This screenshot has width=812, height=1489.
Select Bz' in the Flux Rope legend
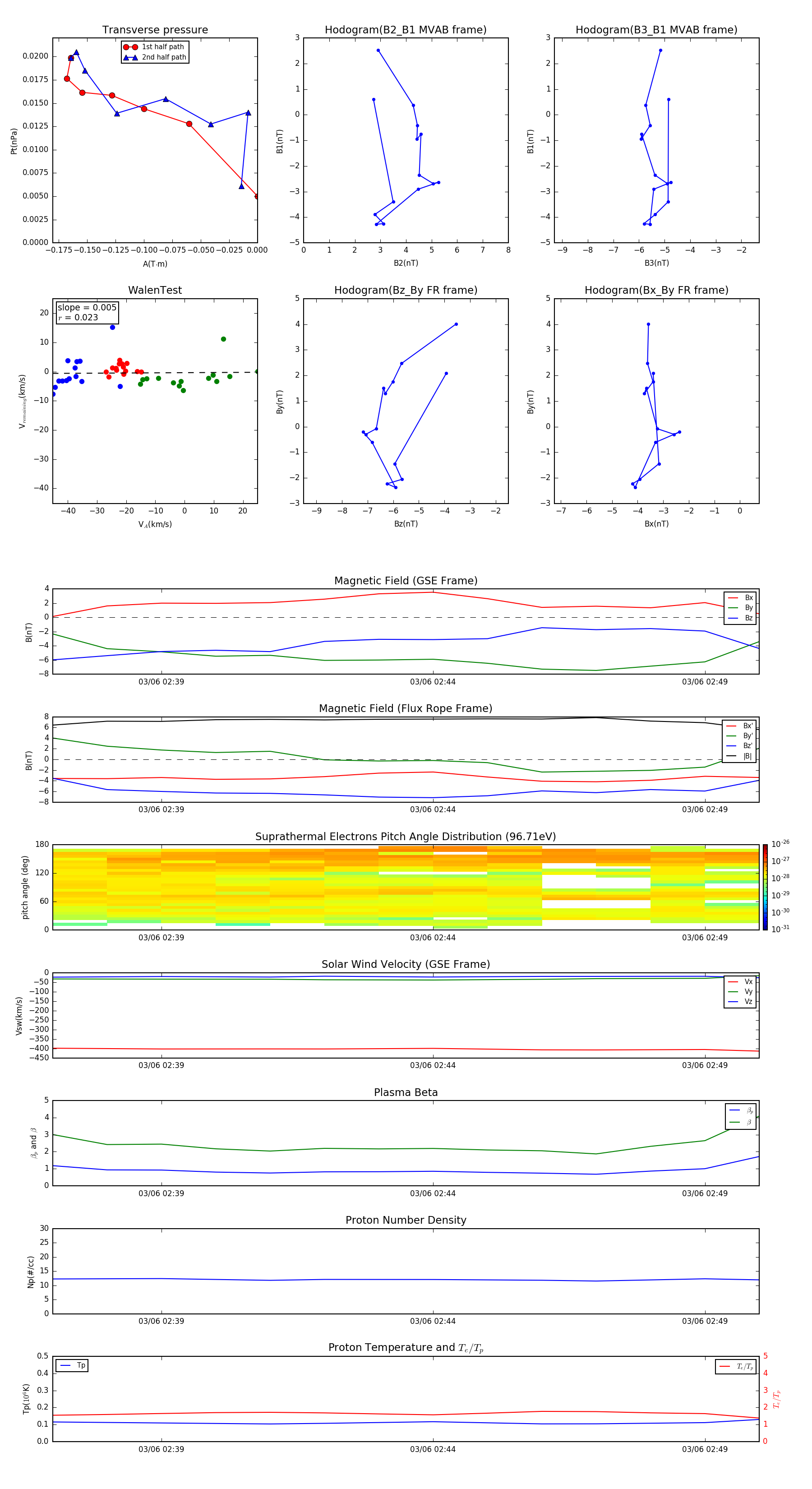pos(739,746)
